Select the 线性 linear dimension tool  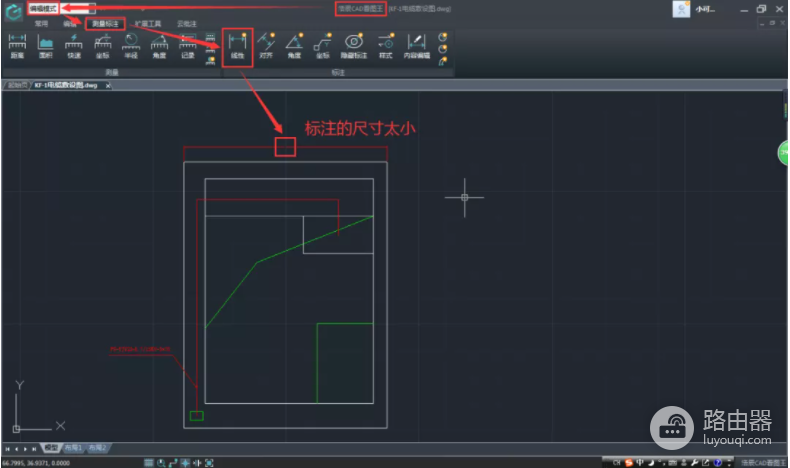click(x=237, y=46)
